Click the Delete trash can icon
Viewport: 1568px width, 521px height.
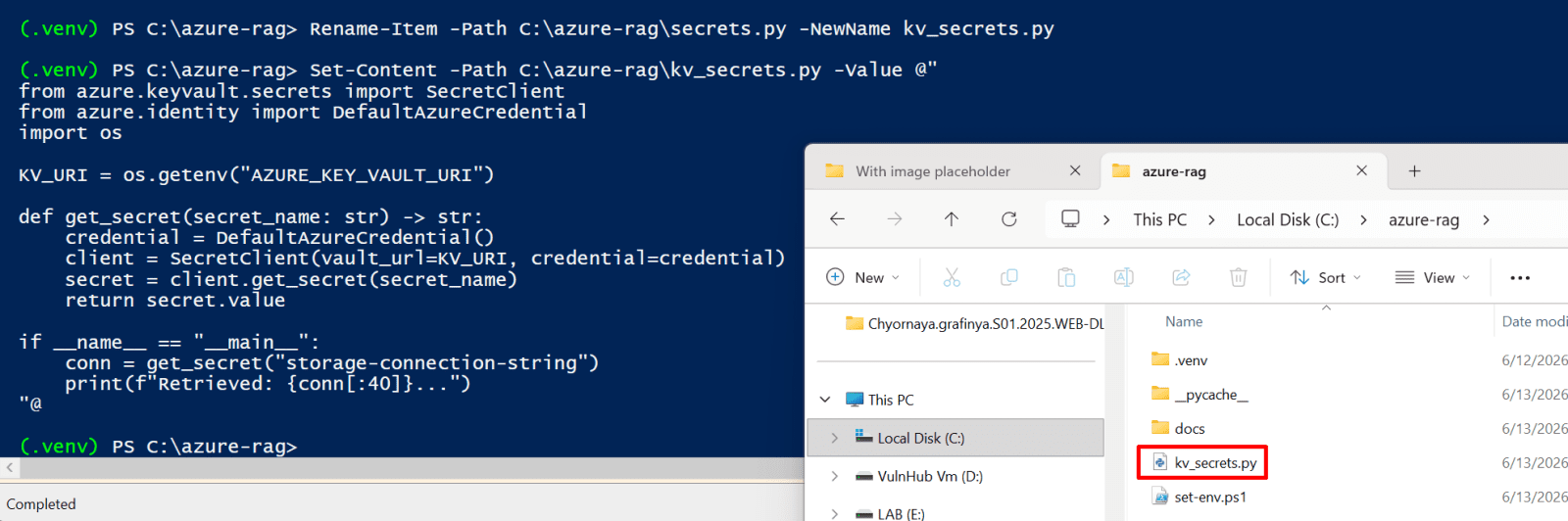point(1239,277)
